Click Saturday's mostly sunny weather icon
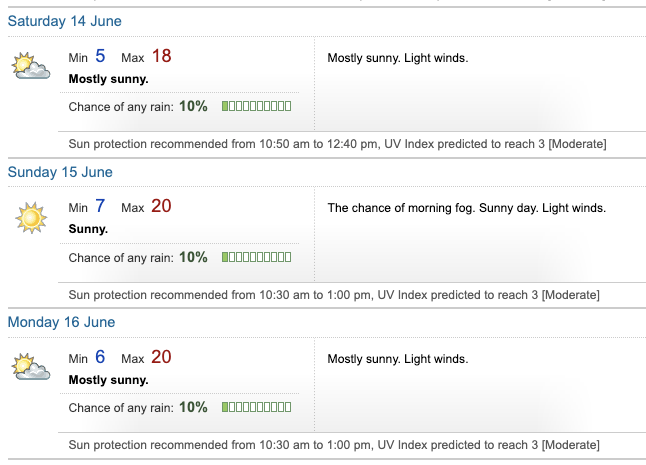Screen dimensions: 646x465 pyautogui.click(x=31, y=67)
